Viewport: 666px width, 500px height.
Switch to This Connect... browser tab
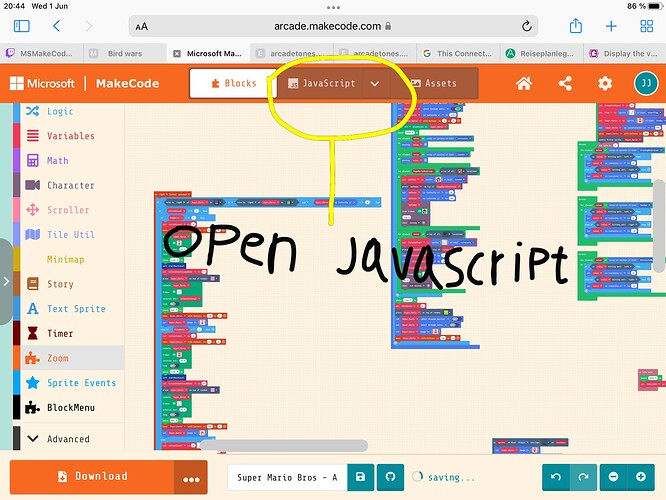click(x=458, y=54)
